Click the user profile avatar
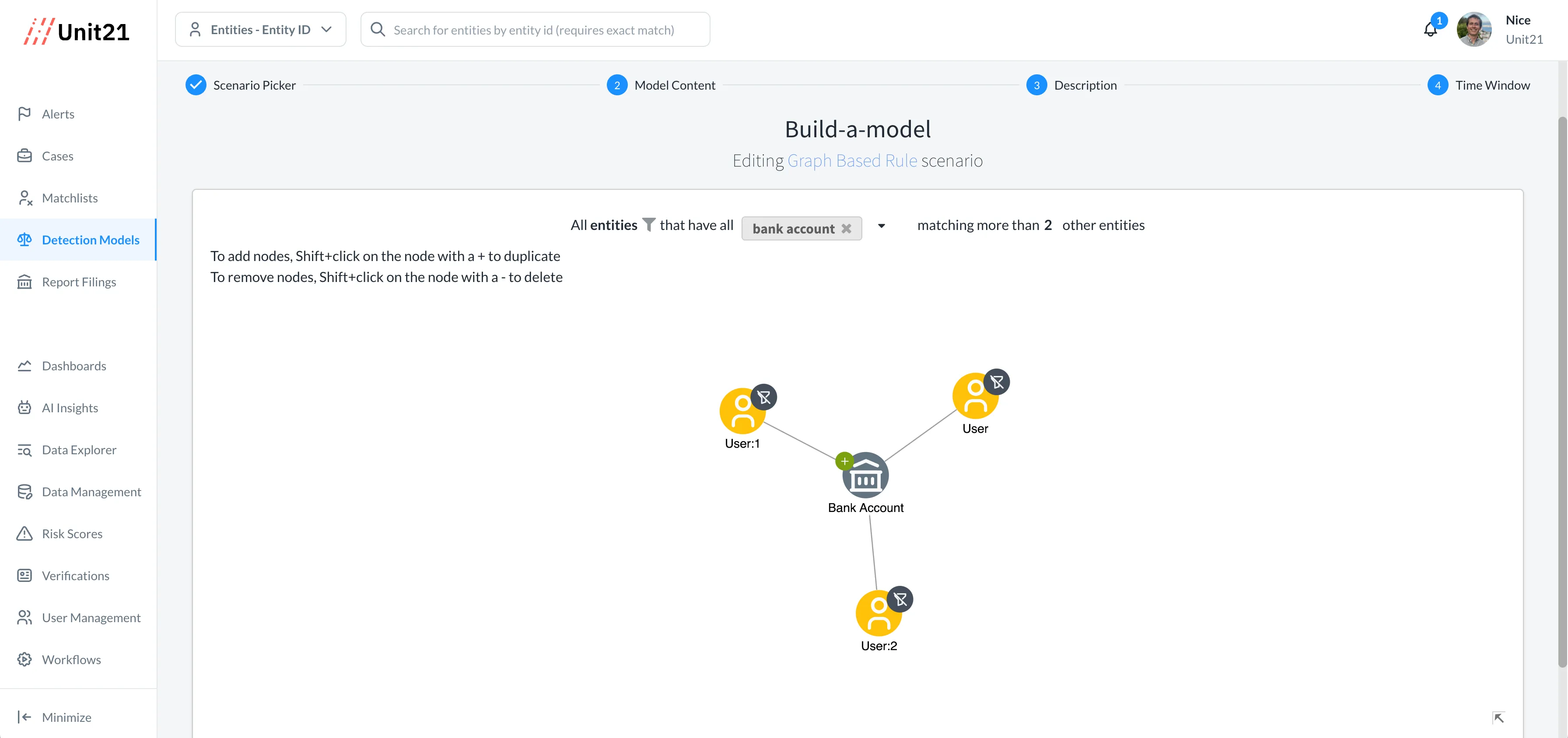This screenshot has width=1568, height=738. (x=1473, y=29)
